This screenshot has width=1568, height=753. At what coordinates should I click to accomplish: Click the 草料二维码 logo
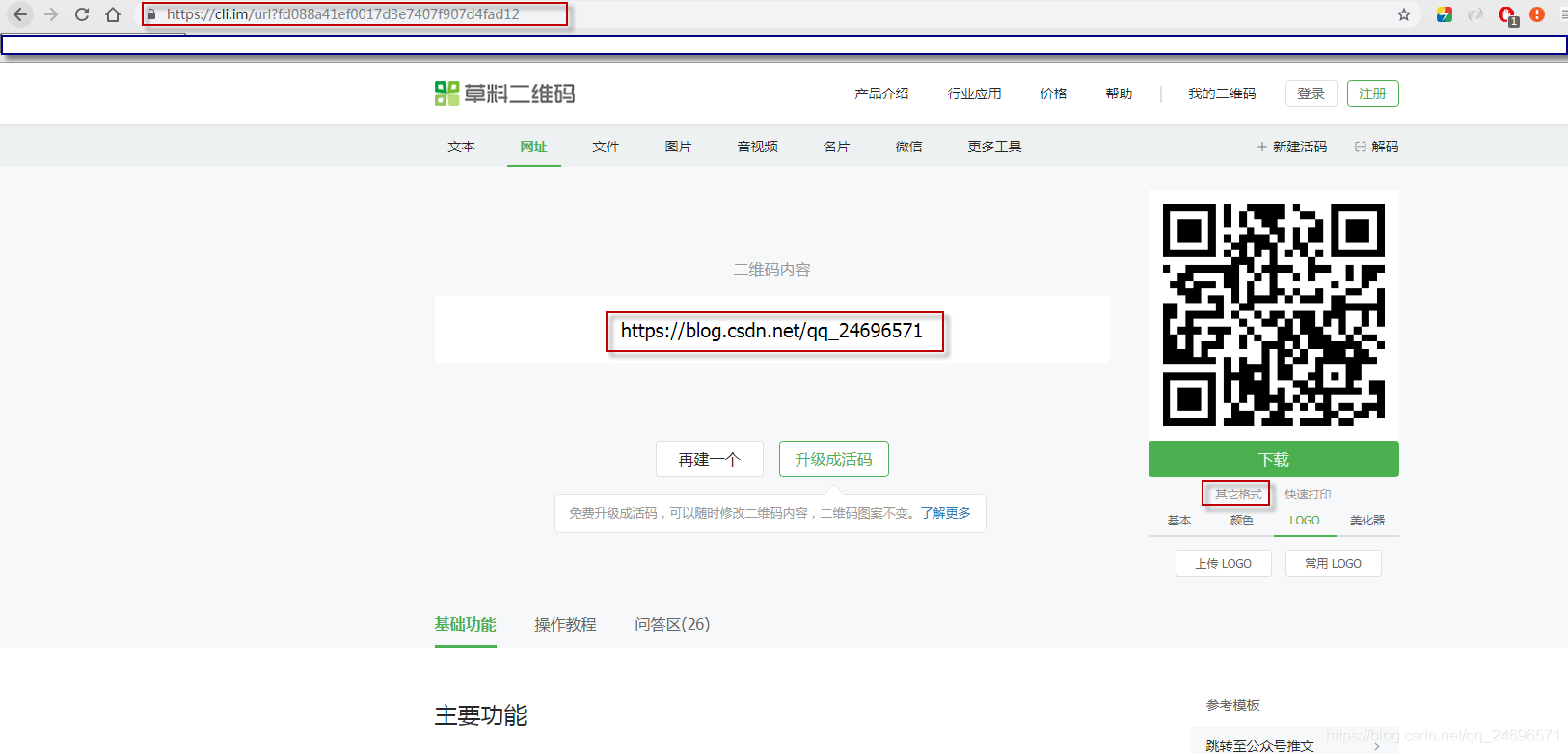[x=504, y=94]
